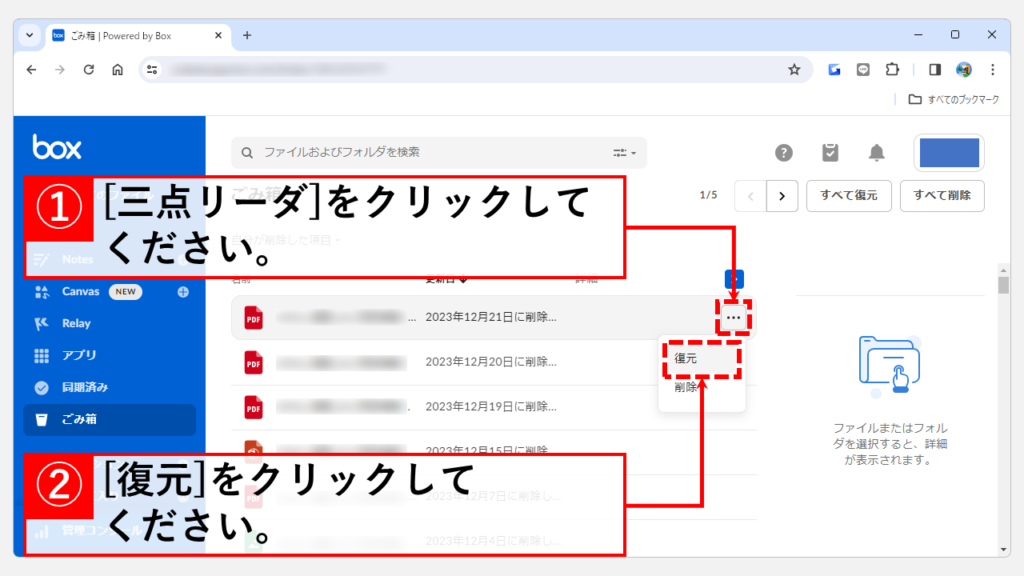This screenshot has height=576, width=1024.
Task: Open the notifications bell
Action: [876, 153]
